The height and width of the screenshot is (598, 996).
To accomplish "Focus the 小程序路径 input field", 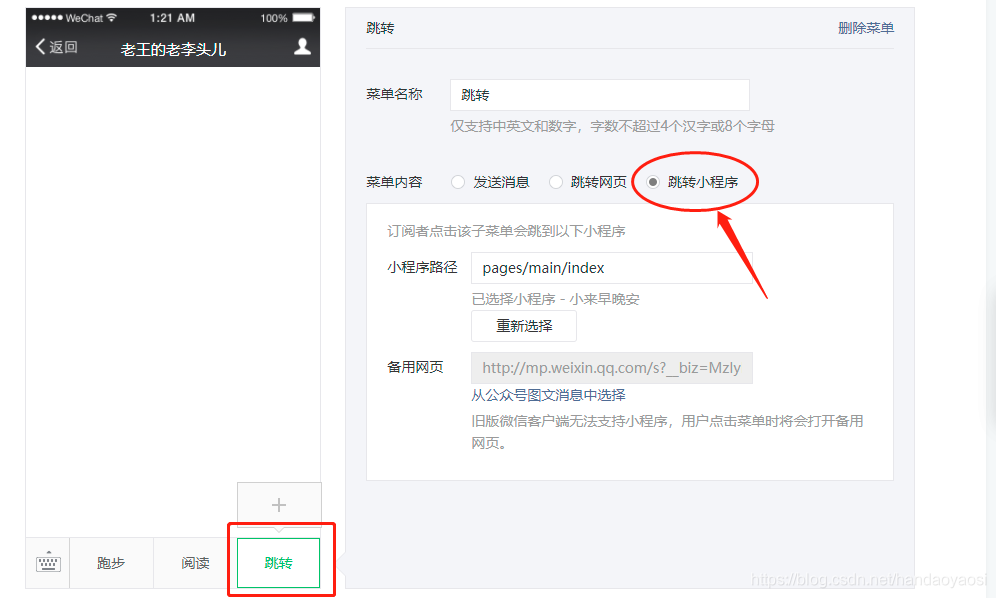I will (x=612, y=268).
